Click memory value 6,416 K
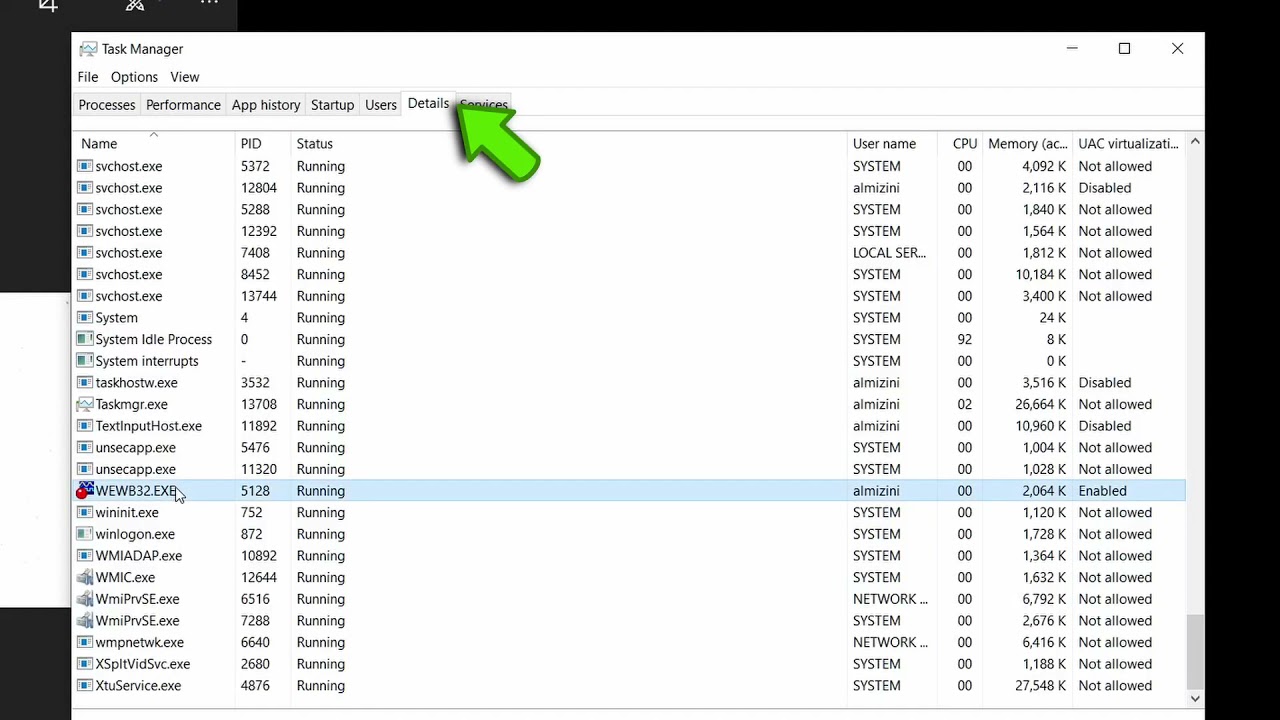Viewport: 1280px width, 720px height. pyautogui.click(x=1044, y=642)
